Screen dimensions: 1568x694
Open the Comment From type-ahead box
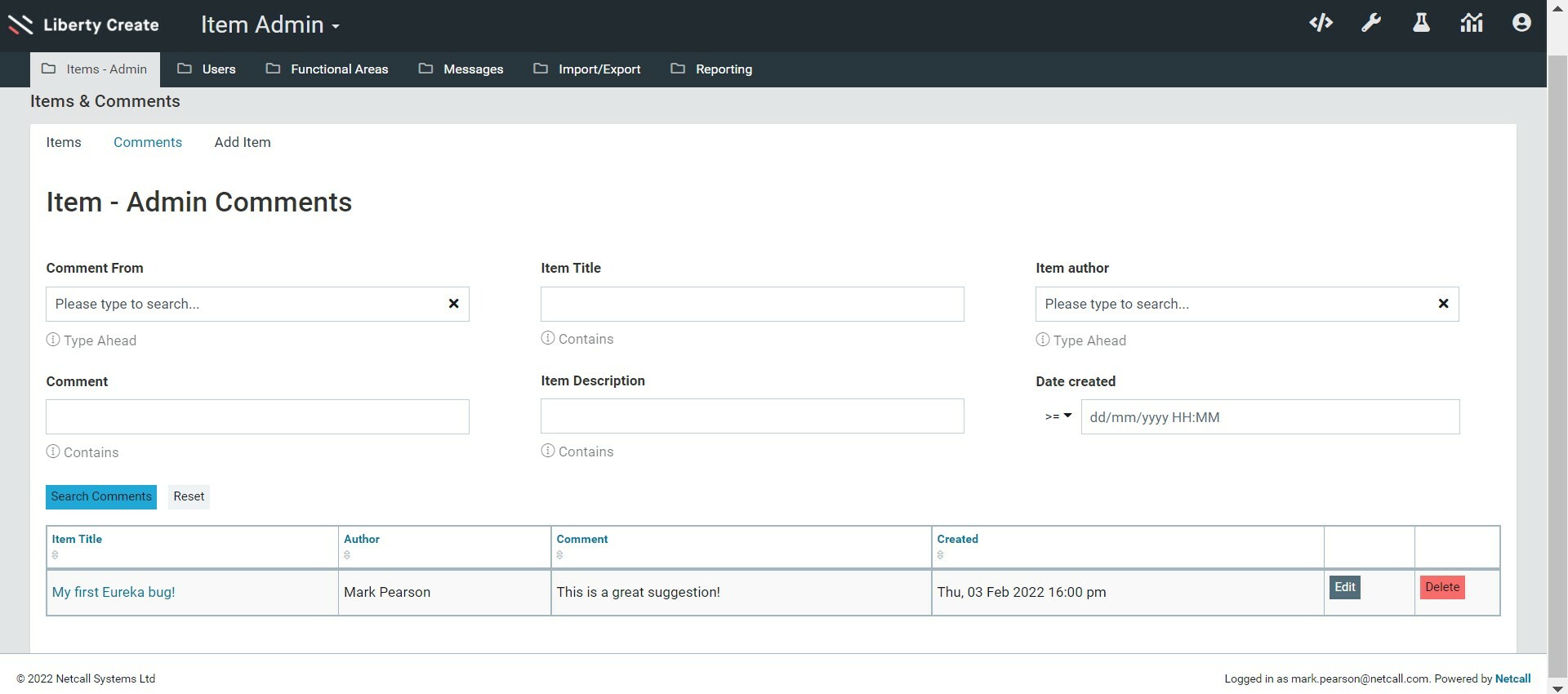click(245, 304)
